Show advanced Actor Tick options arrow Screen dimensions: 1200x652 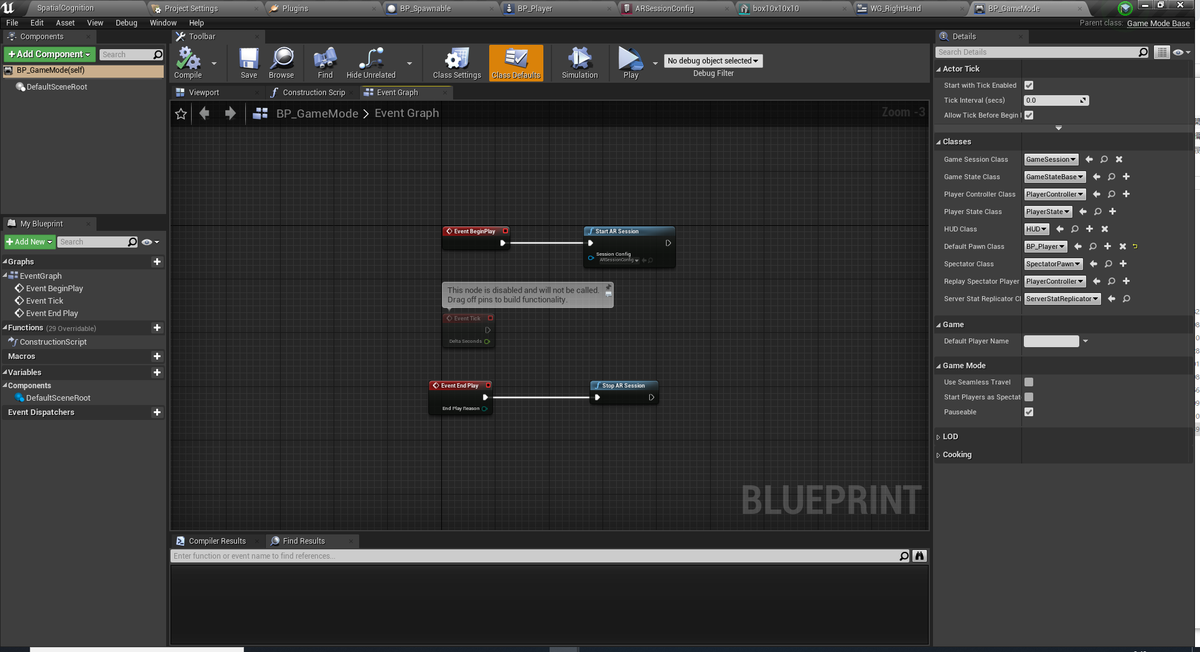(1059, 128)
